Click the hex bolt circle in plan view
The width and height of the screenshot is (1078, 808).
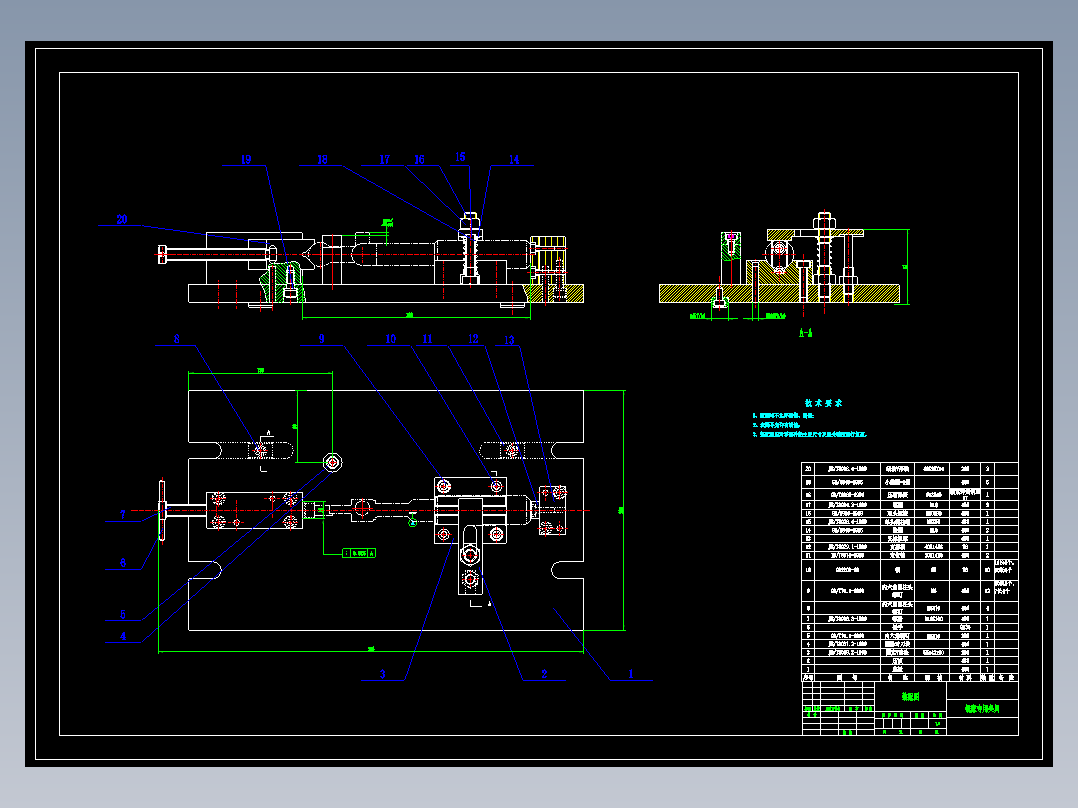pos(333,462)
